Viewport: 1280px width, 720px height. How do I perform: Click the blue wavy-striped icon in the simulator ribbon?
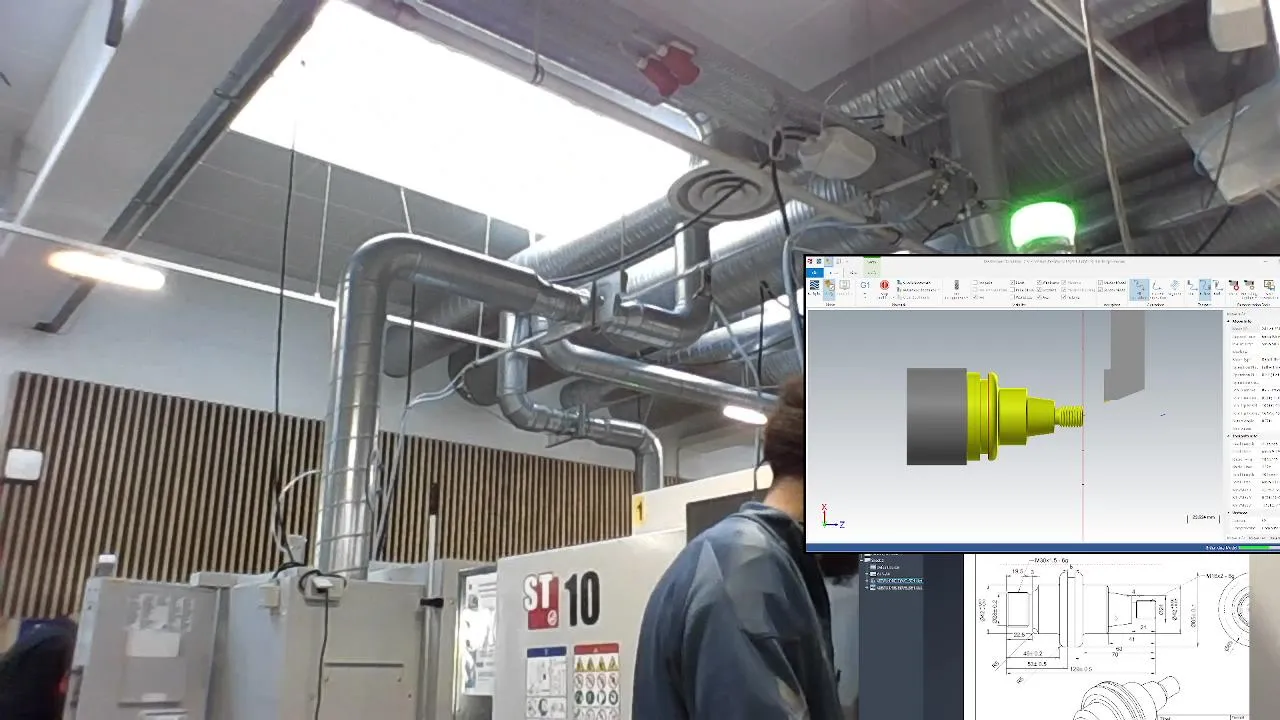click(x=814, y=285)
